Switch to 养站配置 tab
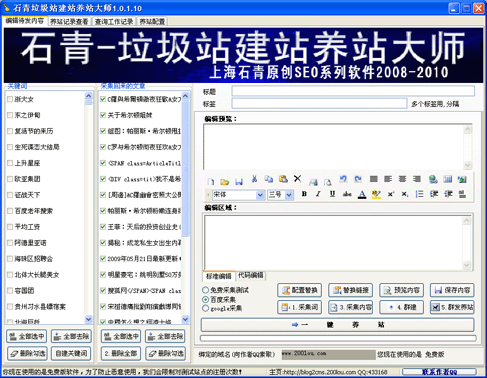This screenshot has height=378, width=487. click(x=152, y=22)
